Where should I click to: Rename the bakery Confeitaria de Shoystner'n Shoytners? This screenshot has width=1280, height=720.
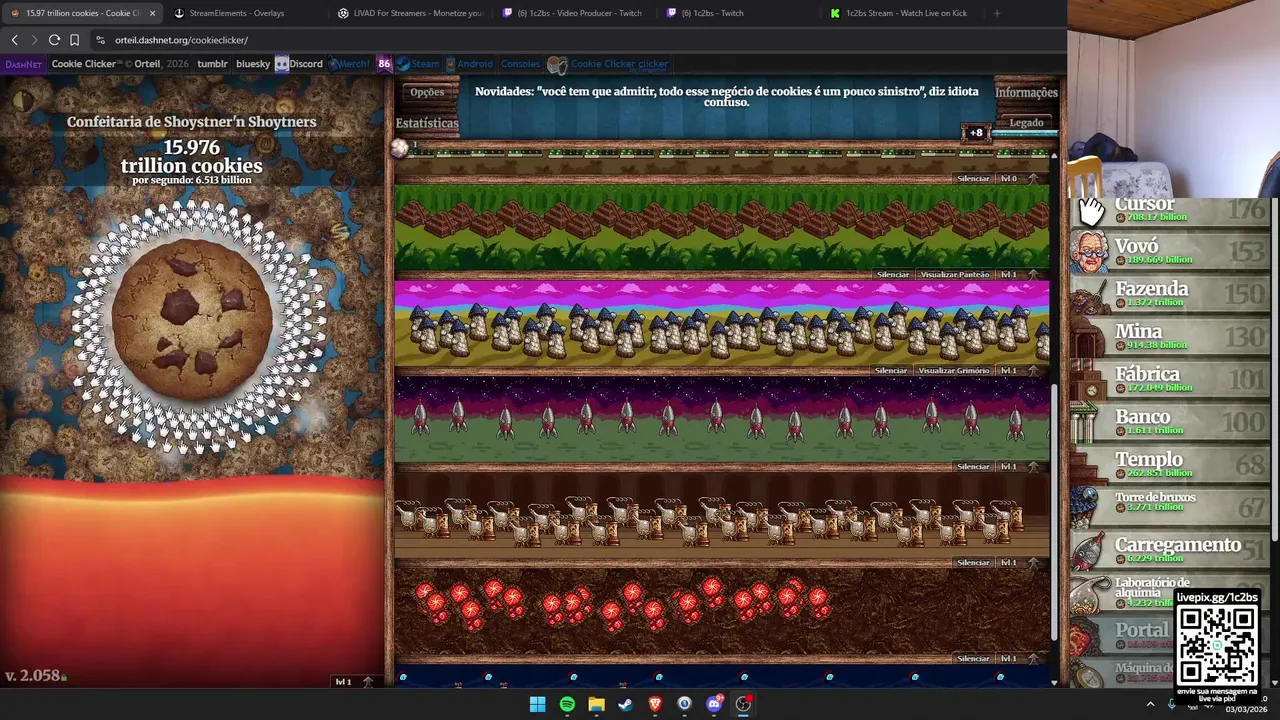(191, 122)
